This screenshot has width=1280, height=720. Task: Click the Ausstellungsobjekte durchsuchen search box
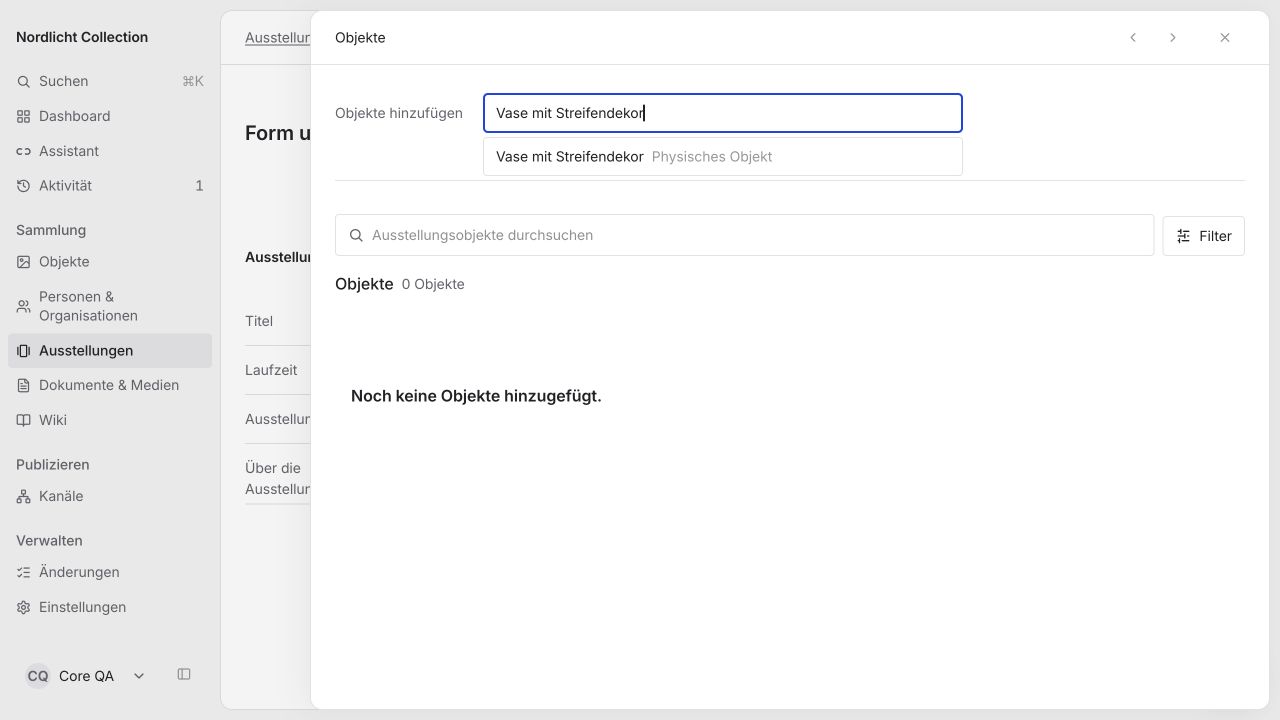(x=744, y=236)
